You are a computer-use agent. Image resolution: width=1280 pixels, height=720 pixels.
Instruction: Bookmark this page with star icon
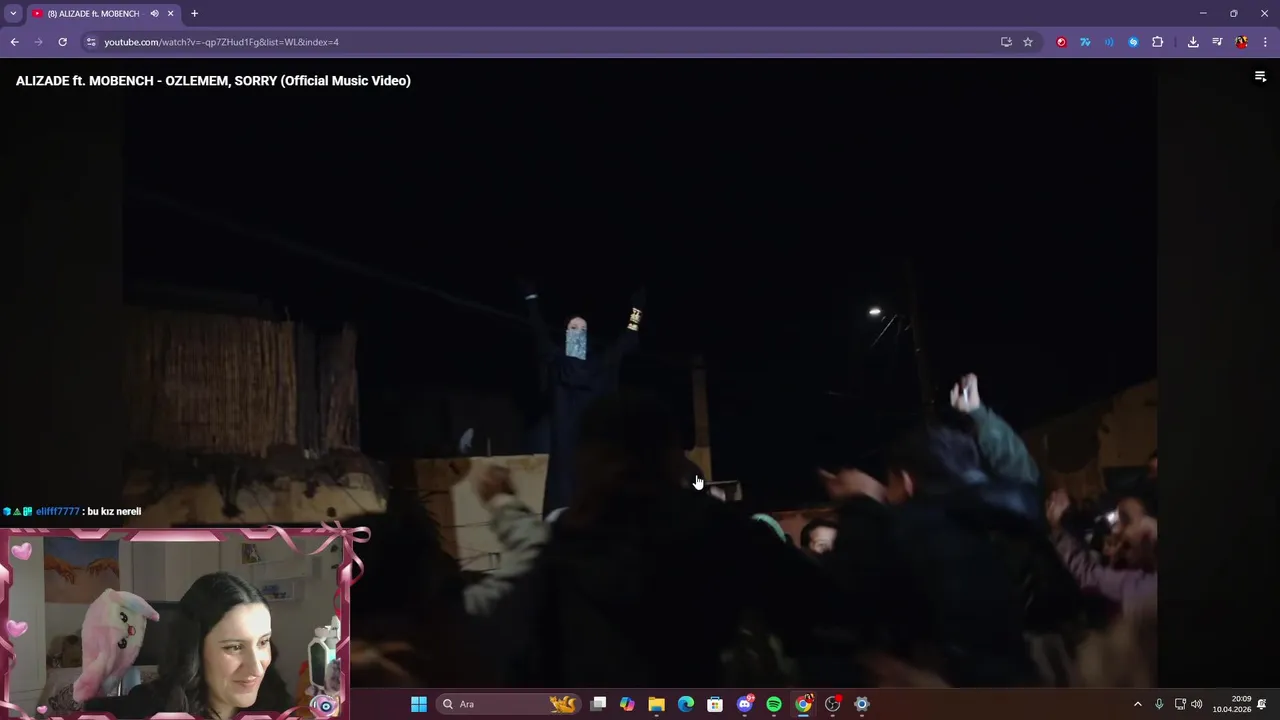(1027, 42)
